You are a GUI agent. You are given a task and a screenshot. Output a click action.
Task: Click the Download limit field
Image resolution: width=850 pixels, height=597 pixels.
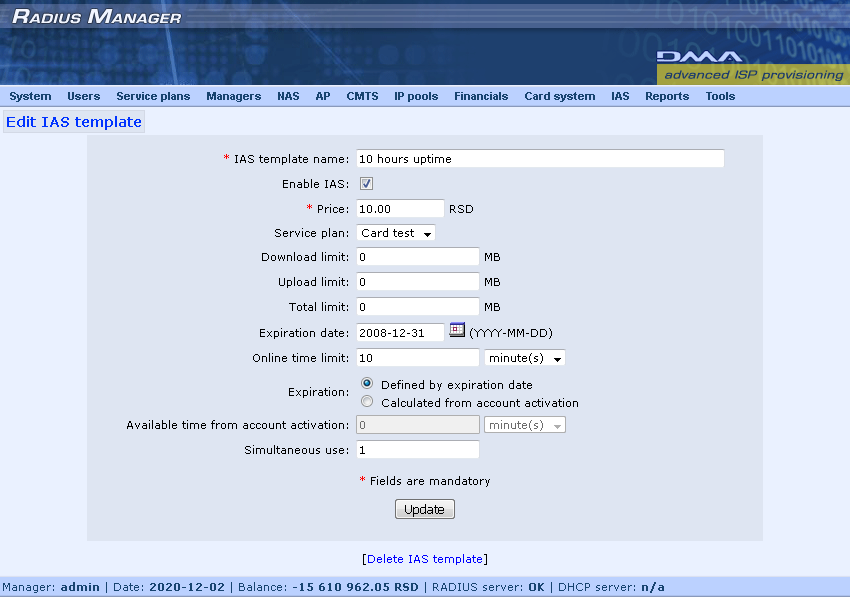pos(417,257)
